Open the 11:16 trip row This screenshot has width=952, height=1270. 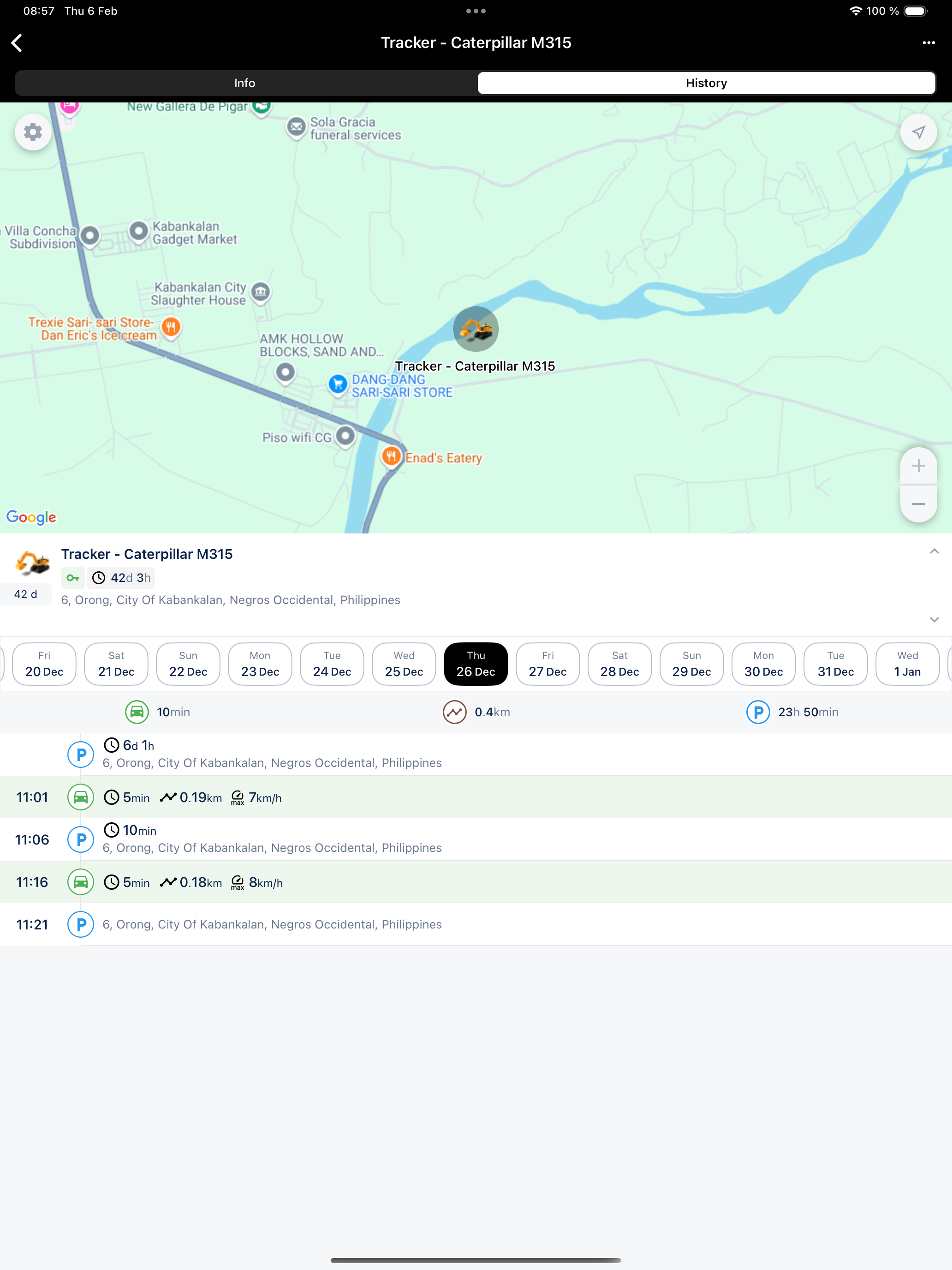(x=476, y=882)
